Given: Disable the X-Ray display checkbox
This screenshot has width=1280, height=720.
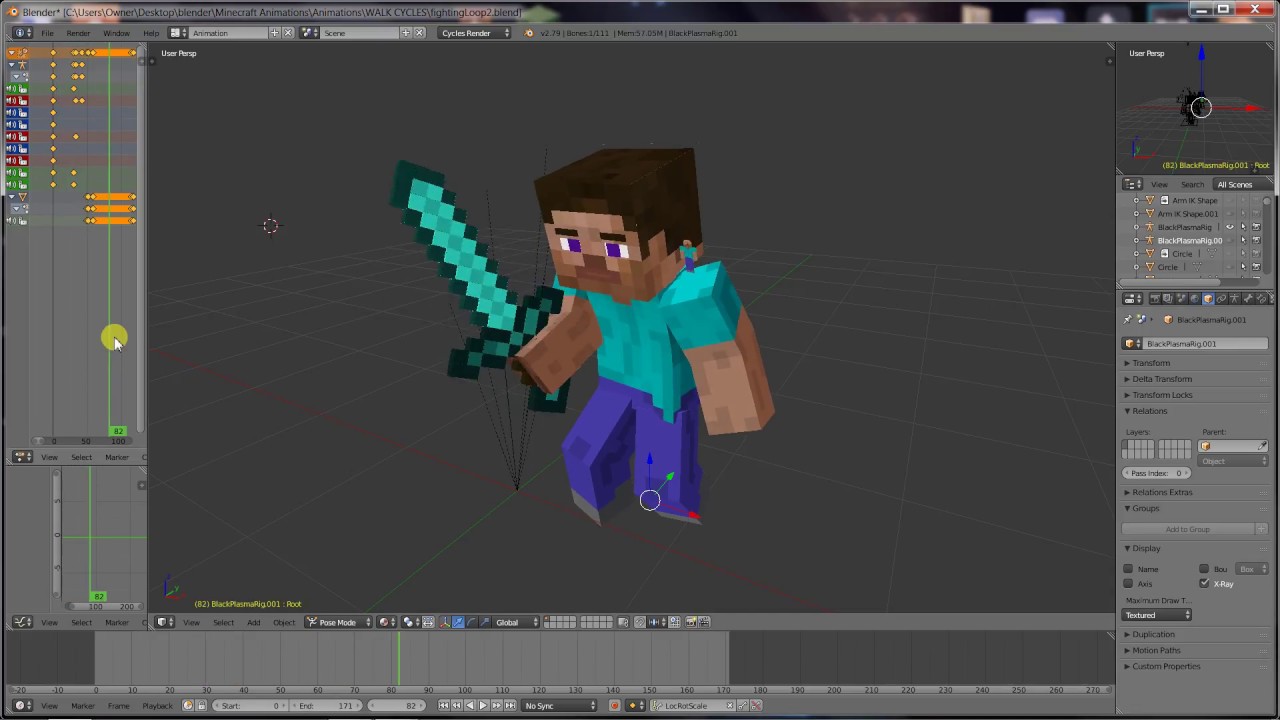Looking at the screenshot, I should click(x=1204, y=584).
